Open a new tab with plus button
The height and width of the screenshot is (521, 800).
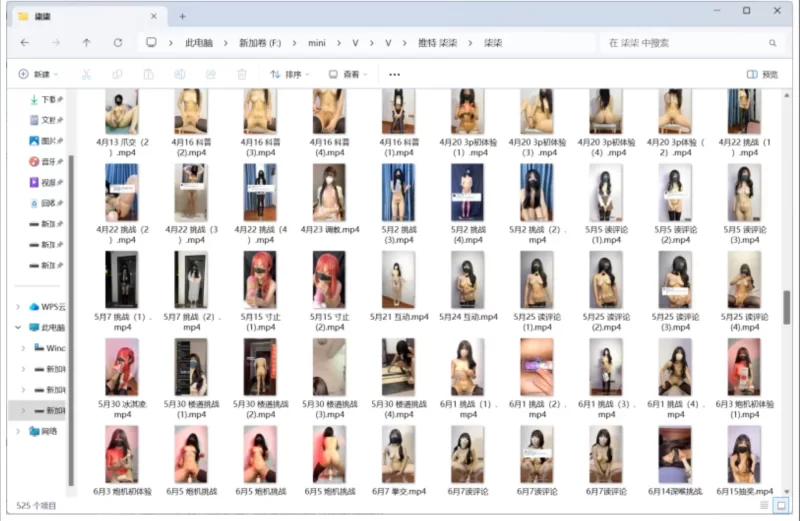[x=182, y=16]
